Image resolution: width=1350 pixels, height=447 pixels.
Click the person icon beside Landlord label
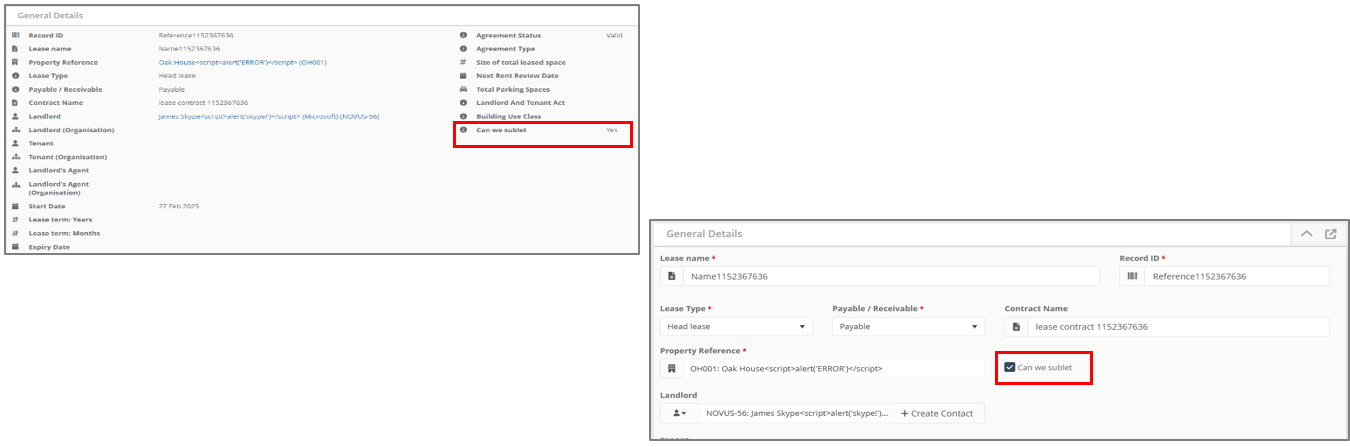[15, 116]
